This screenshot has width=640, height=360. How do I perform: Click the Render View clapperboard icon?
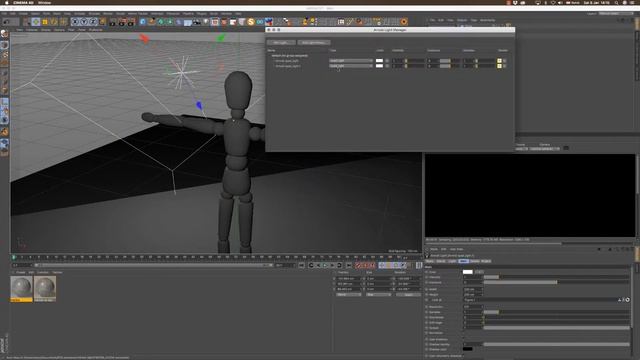click(113, 22)
